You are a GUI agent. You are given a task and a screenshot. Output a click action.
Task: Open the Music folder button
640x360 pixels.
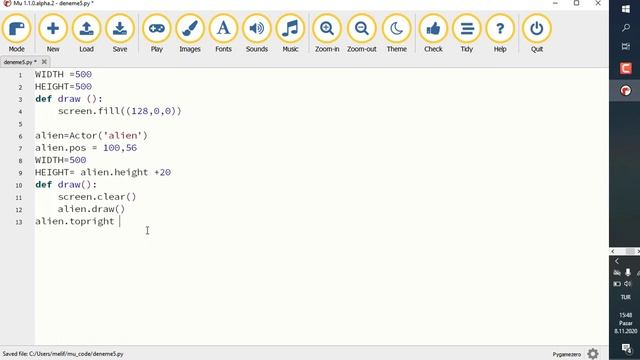[x=290, y=33]
